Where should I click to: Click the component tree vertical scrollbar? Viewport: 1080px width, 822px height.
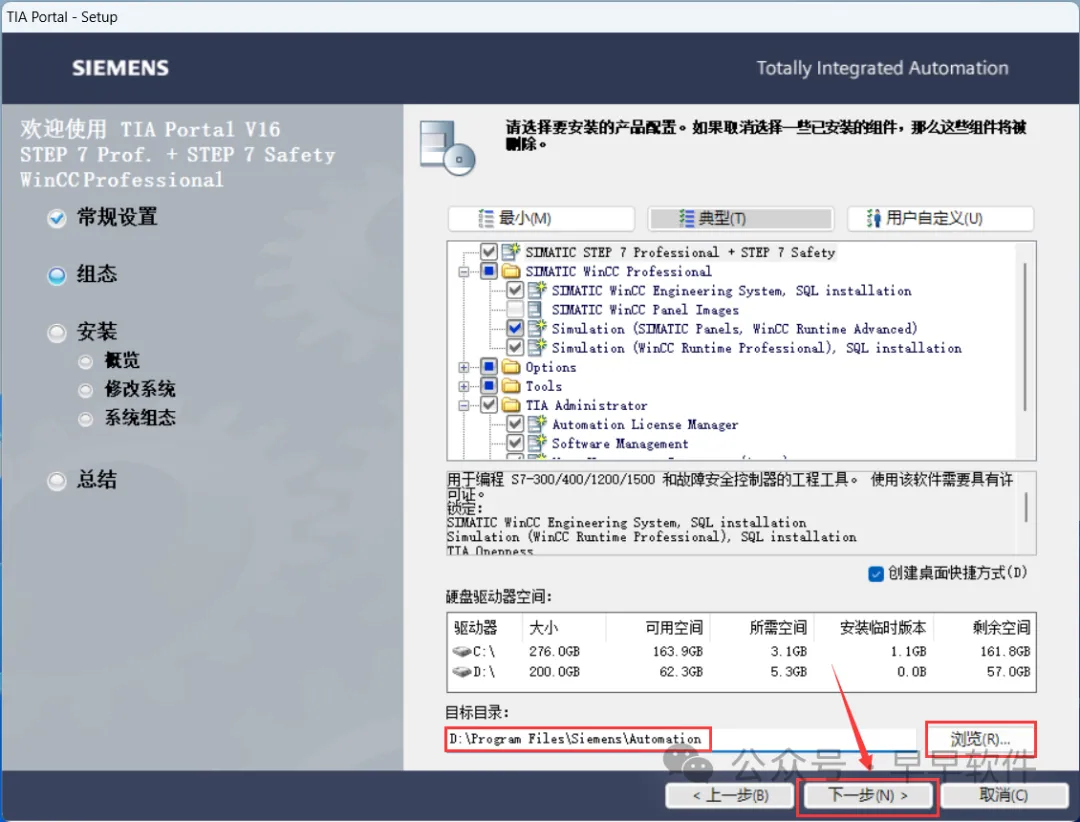click(x=1025, y=336)
